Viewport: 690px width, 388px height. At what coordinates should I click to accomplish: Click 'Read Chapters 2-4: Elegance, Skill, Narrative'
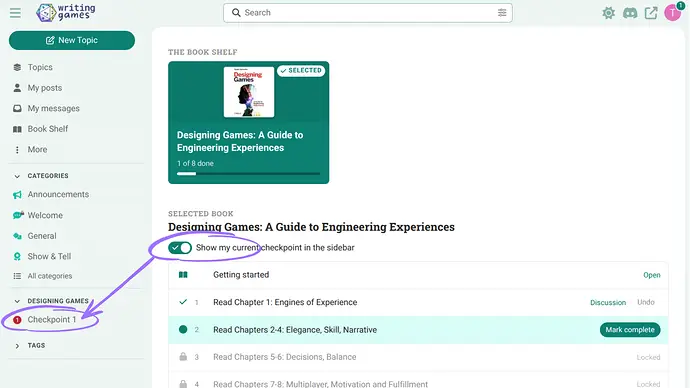point(295,329)
